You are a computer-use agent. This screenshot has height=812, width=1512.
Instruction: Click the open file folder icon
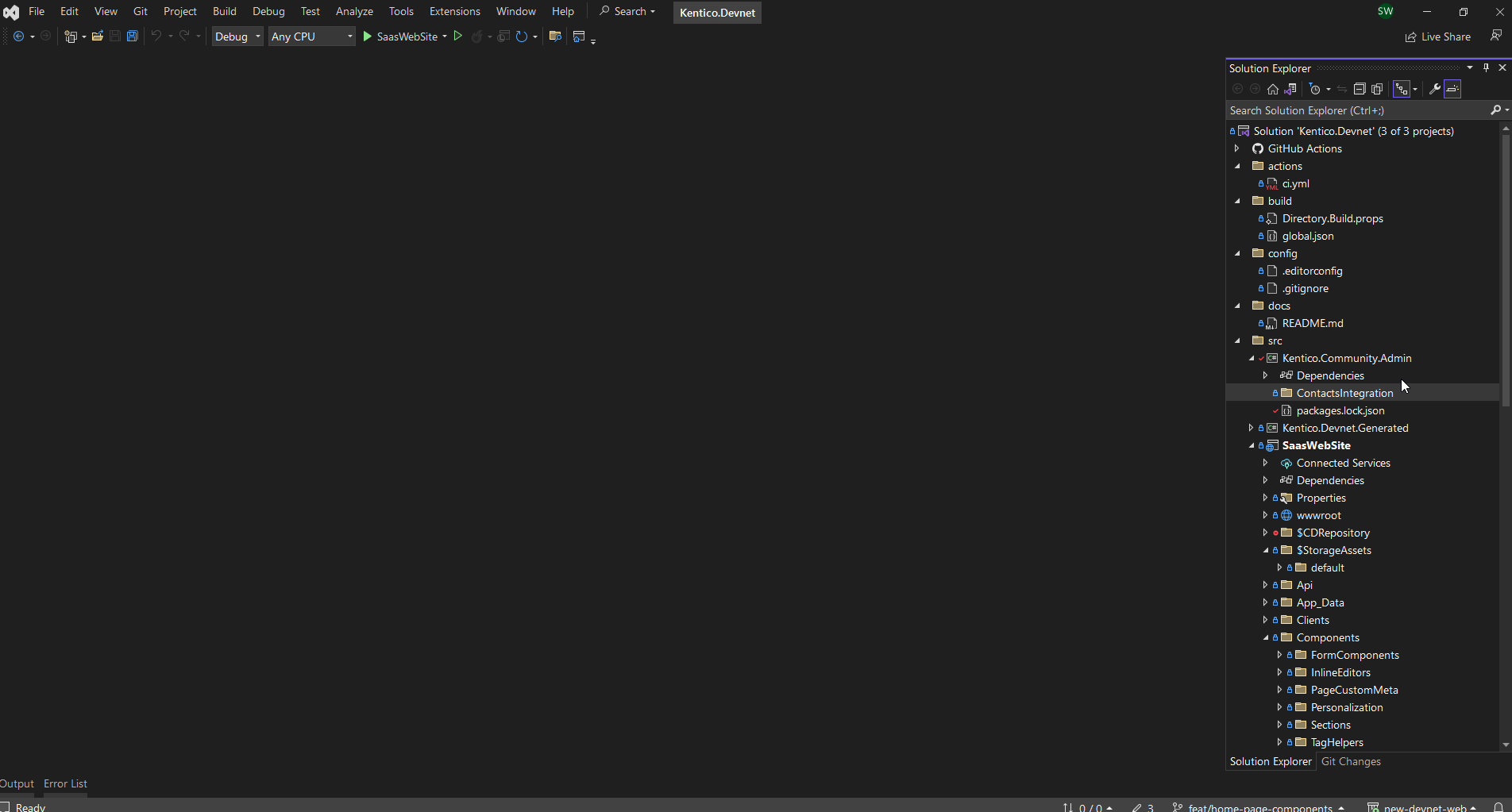click(x=98, y=37)
